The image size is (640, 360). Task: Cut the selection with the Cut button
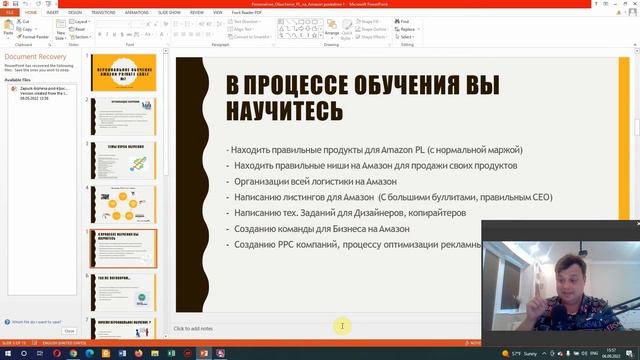[x=23, y=21]
